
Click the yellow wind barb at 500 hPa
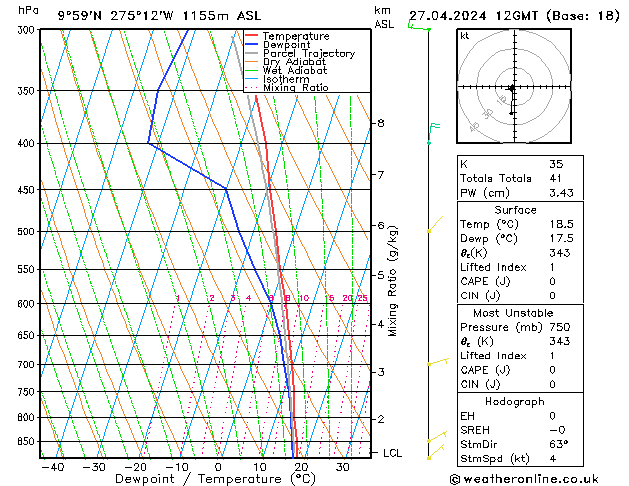click(x=435, y=224)
